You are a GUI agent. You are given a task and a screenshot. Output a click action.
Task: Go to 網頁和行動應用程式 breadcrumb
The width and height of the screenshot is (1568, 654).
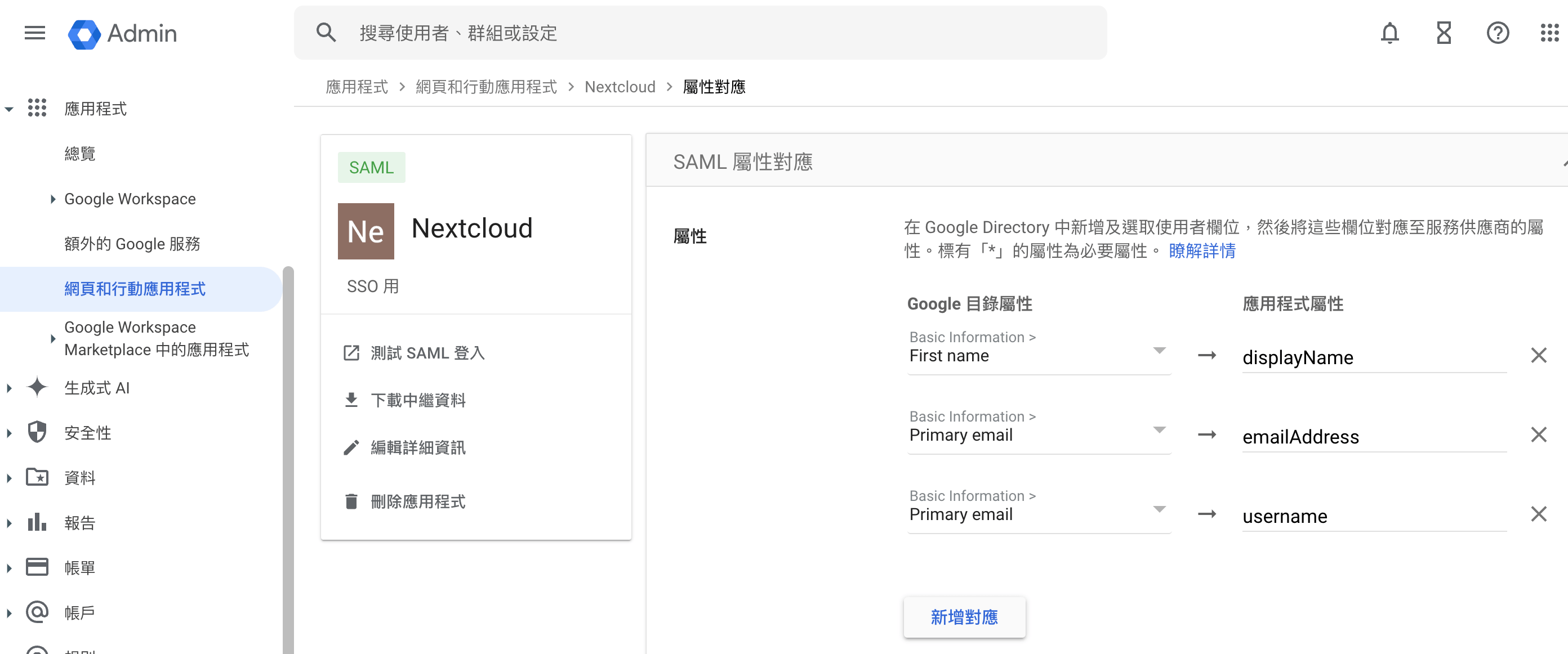[x=485, y=87]
